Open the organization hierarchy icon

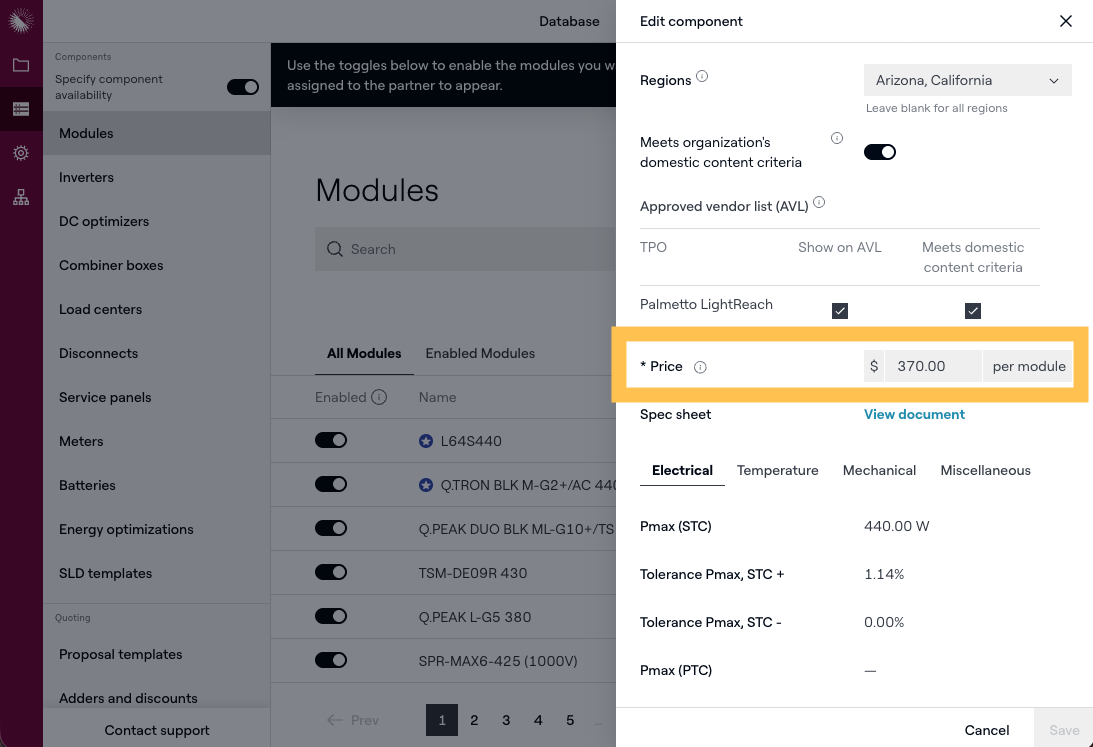coord(21,197)
